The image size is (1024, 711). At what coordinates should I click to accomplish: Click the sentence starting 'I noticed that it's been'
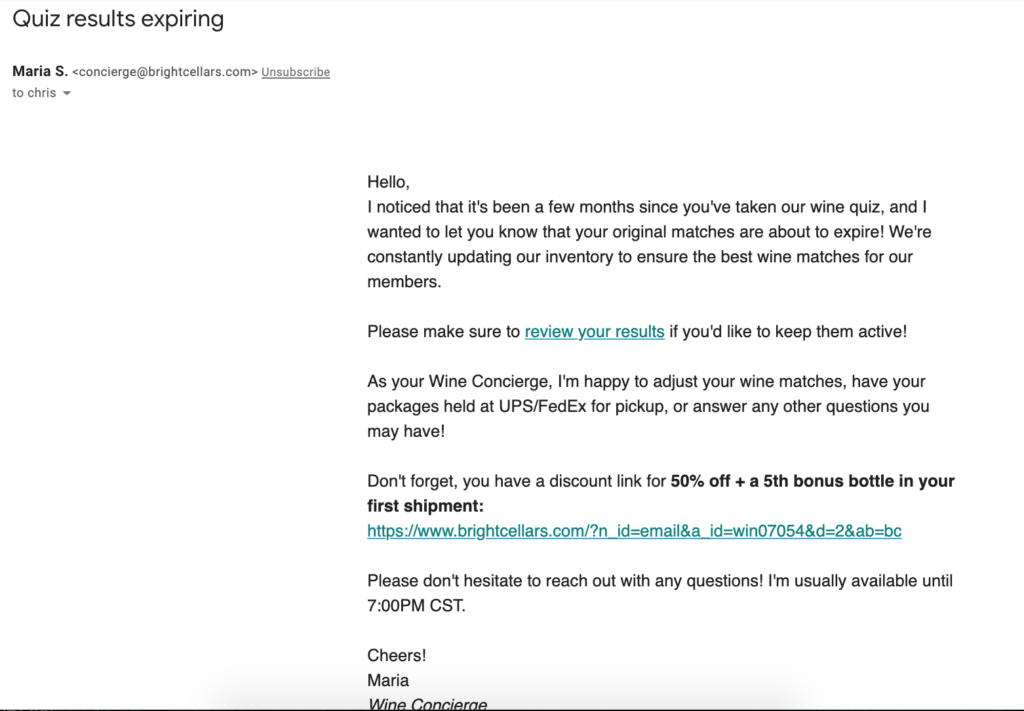pyautogui.click(x=647, y=244)
